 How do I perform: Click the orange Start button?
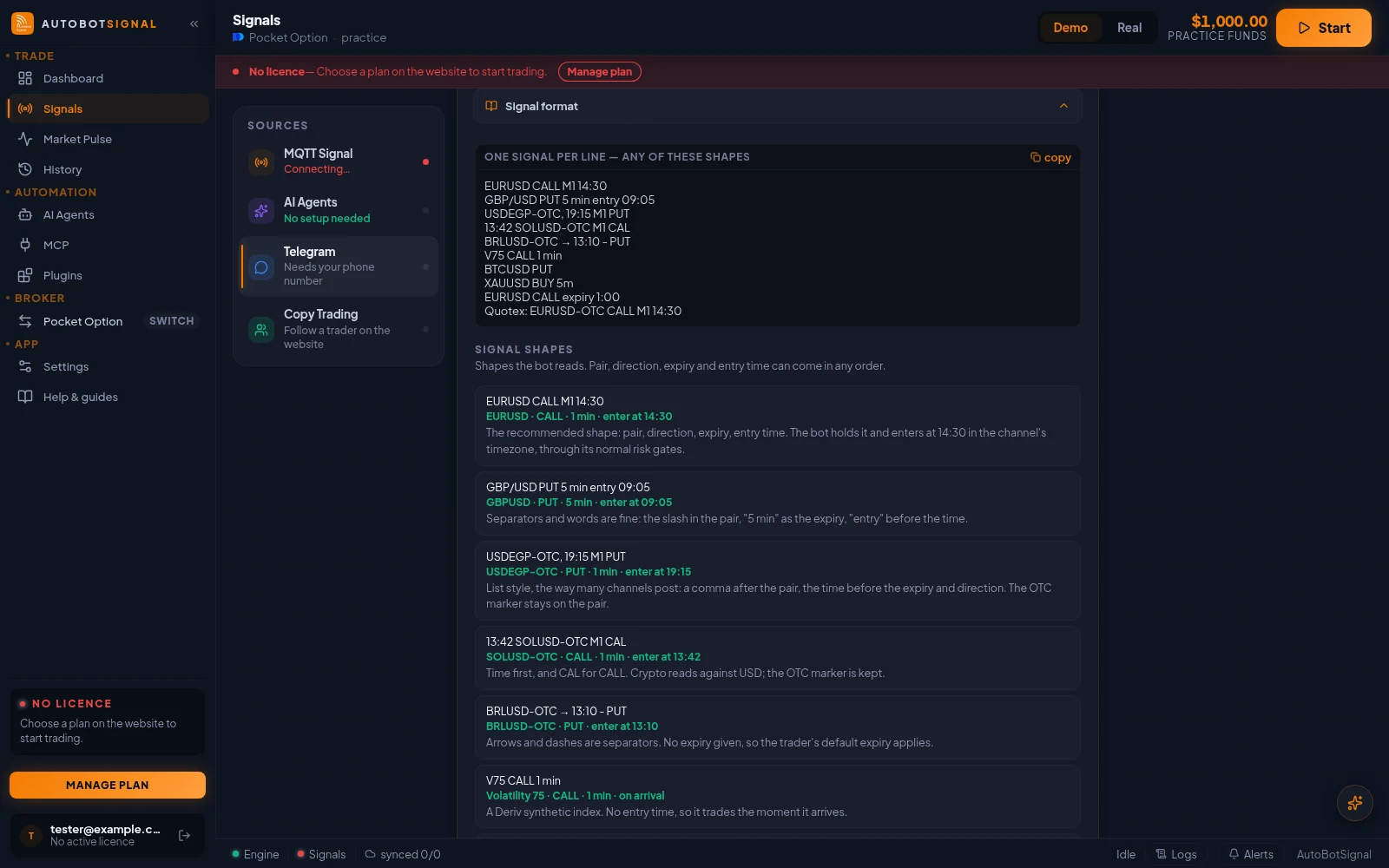[x=1324, y=28]
